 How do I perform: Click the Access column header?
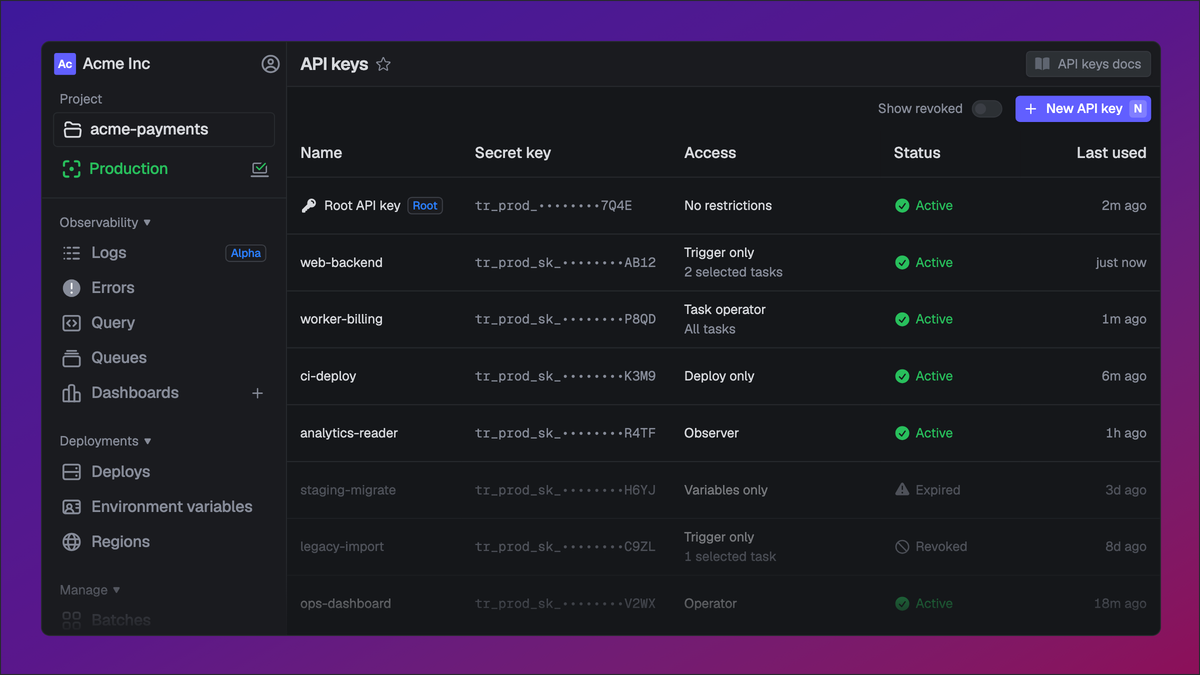point(710,153)
